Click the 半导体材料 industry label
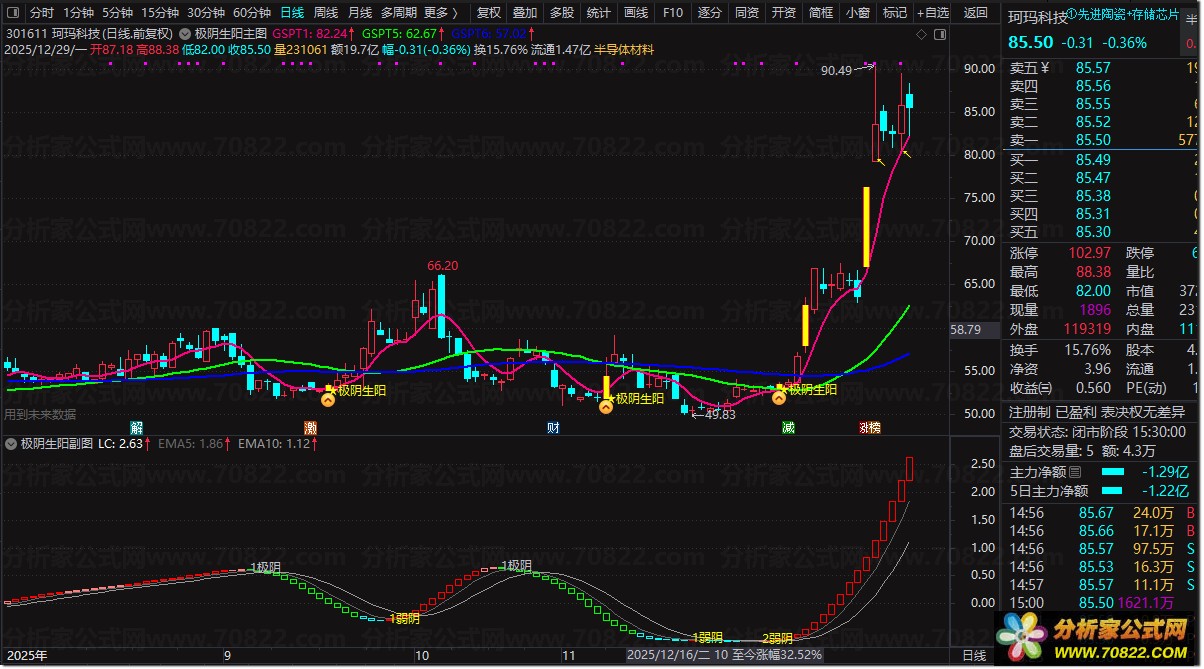1204x669 pixels. (624, 48)
